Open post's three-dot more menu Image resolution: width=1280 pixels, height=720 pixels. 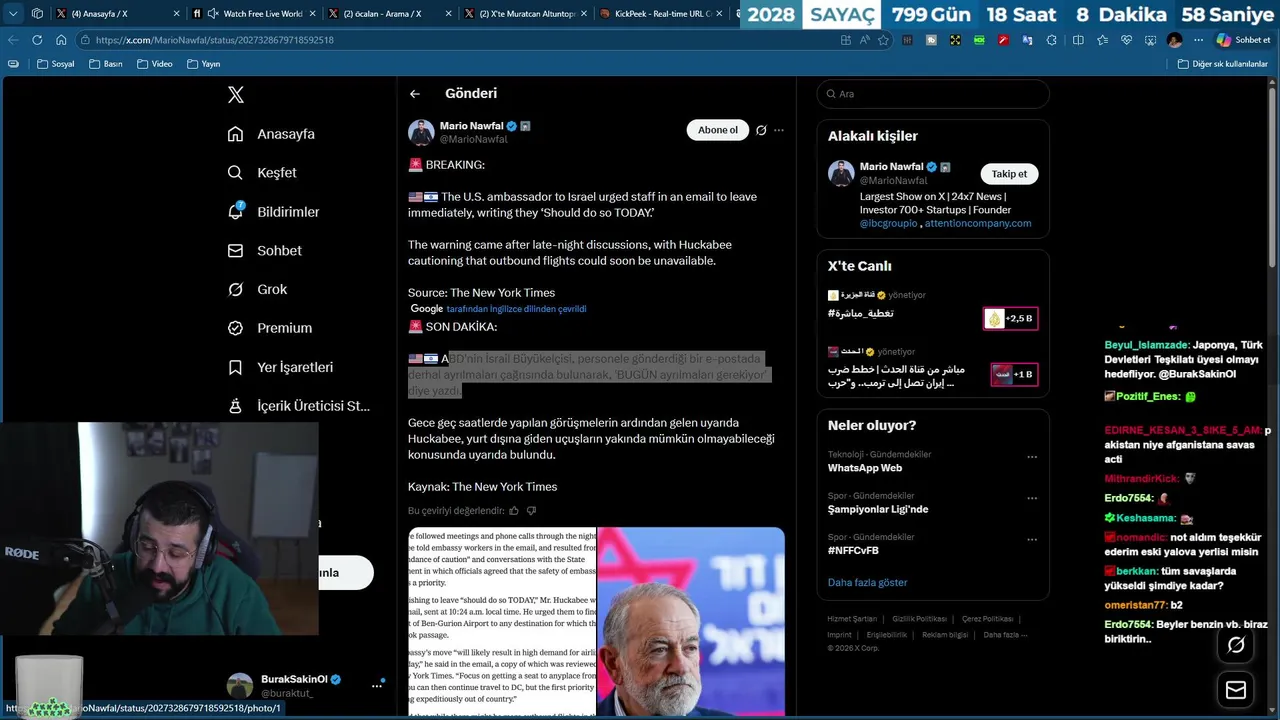[779, 130]
